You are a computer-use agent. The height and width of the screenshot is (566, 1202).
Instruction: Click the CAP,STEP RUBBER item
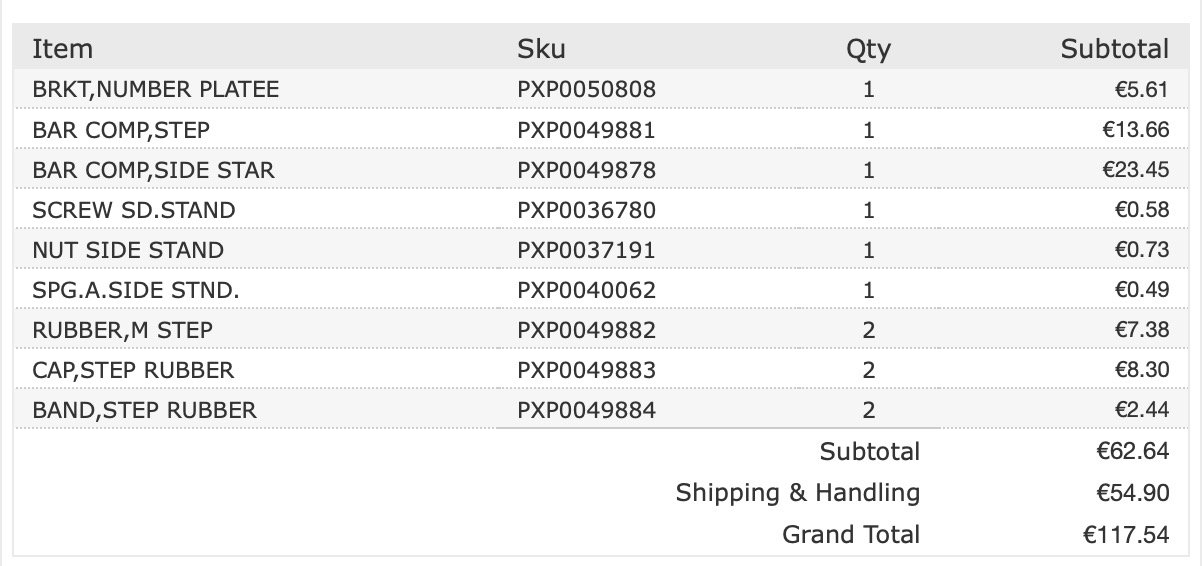(133, 370)
